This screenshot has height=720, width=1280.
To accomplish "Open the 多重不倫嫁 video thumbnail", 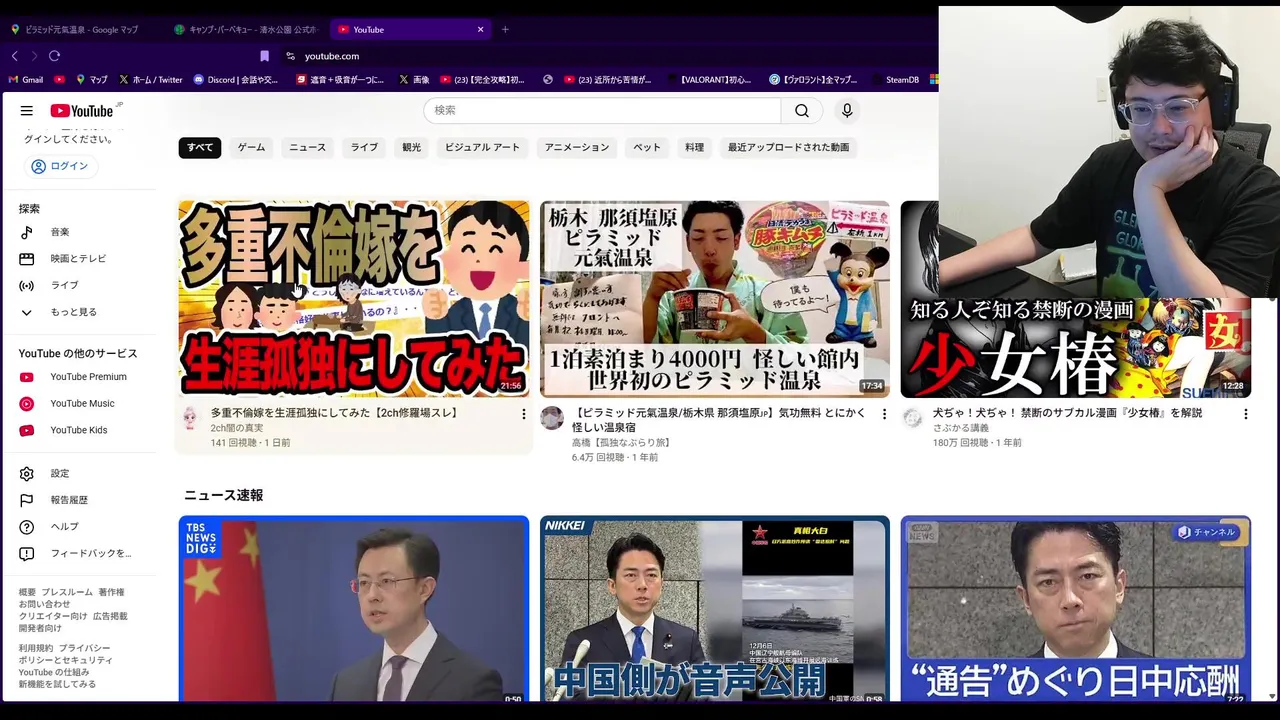I will [354, 299].
